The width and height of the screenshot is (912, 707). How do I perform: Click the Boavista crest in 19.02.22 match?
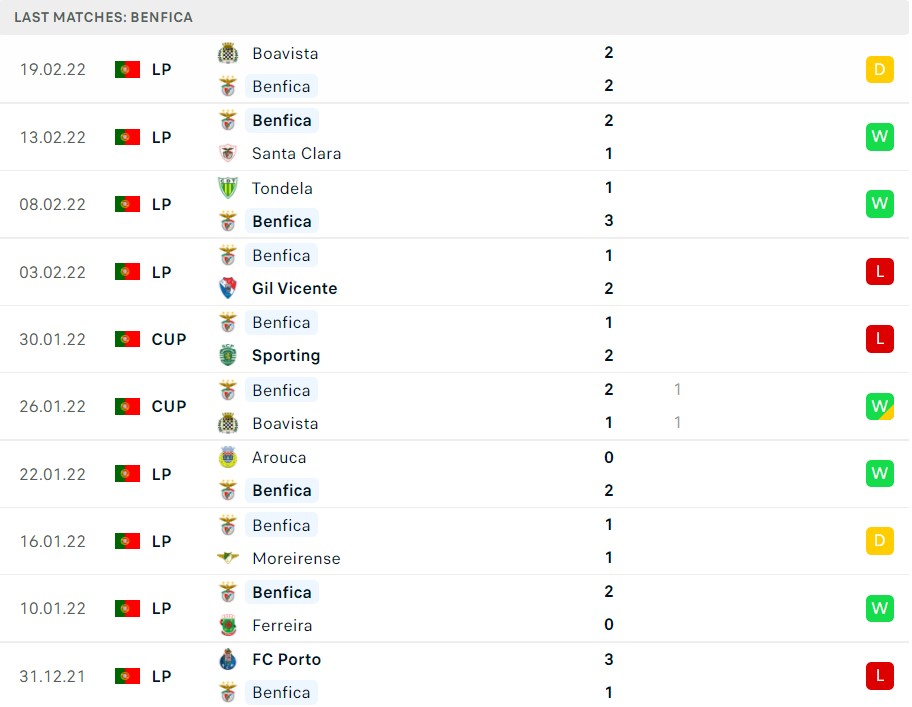coord(227,53)
